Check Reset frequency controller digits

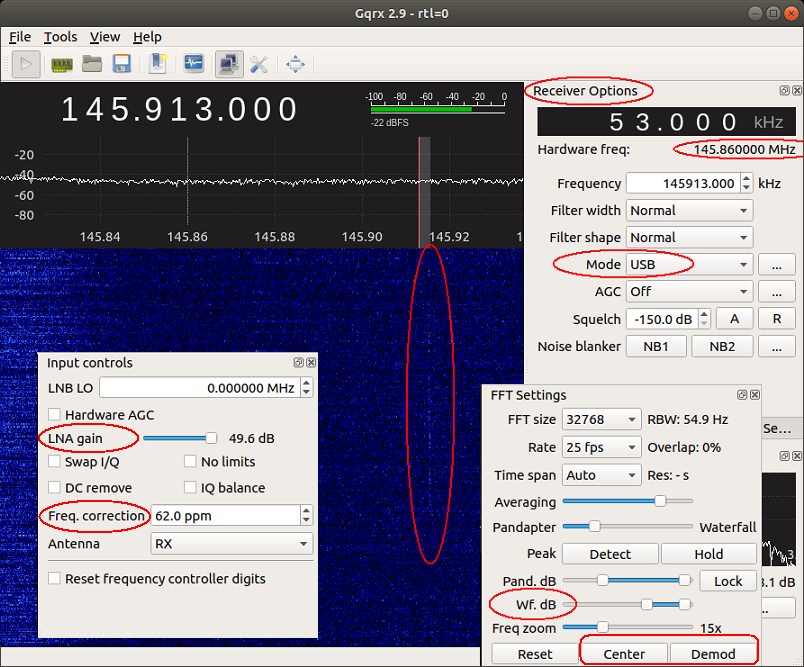pyautogui.click(x=54, y=578)
